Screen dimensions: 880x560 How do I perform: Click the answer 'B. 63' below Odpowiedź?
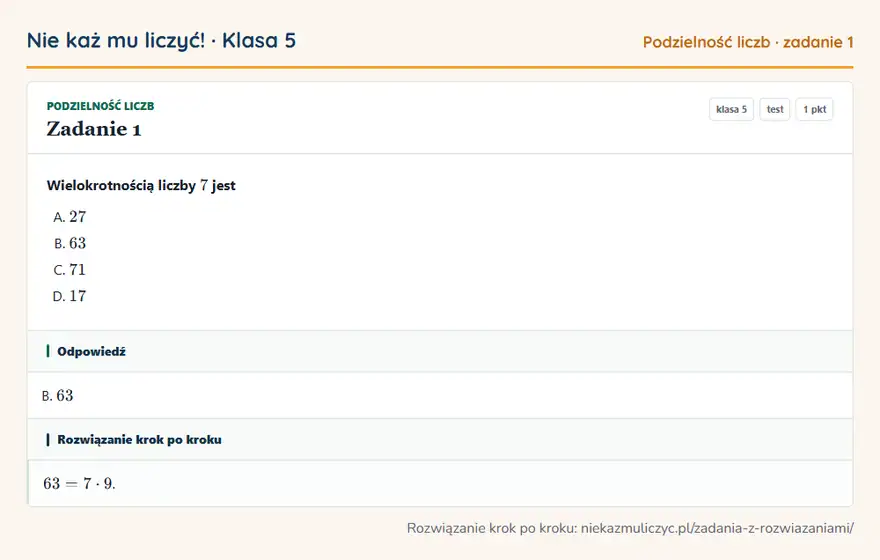click(57, 396)
